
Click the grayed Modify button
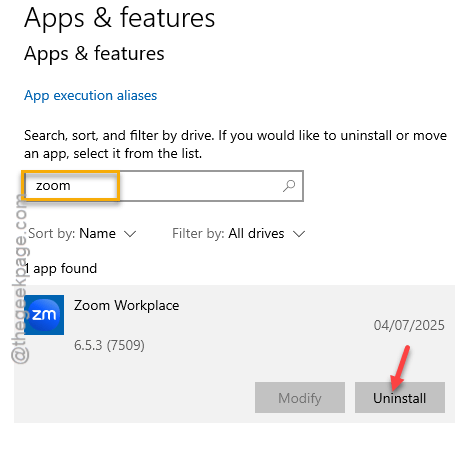pyautogui.click(x=300, y=397)
